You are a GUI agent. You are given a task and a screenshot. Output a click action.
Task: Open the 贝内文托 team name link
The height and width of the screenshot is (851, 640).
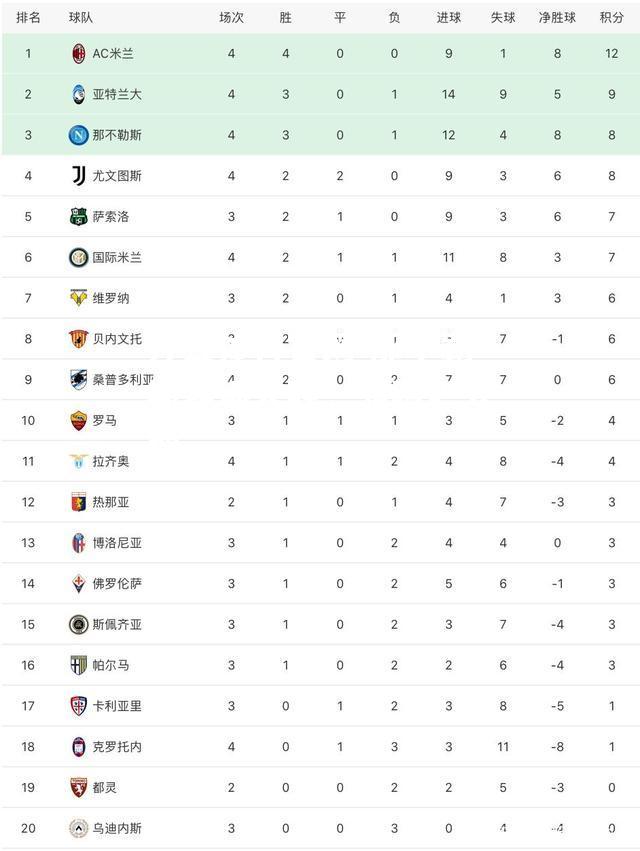(117, 339)
